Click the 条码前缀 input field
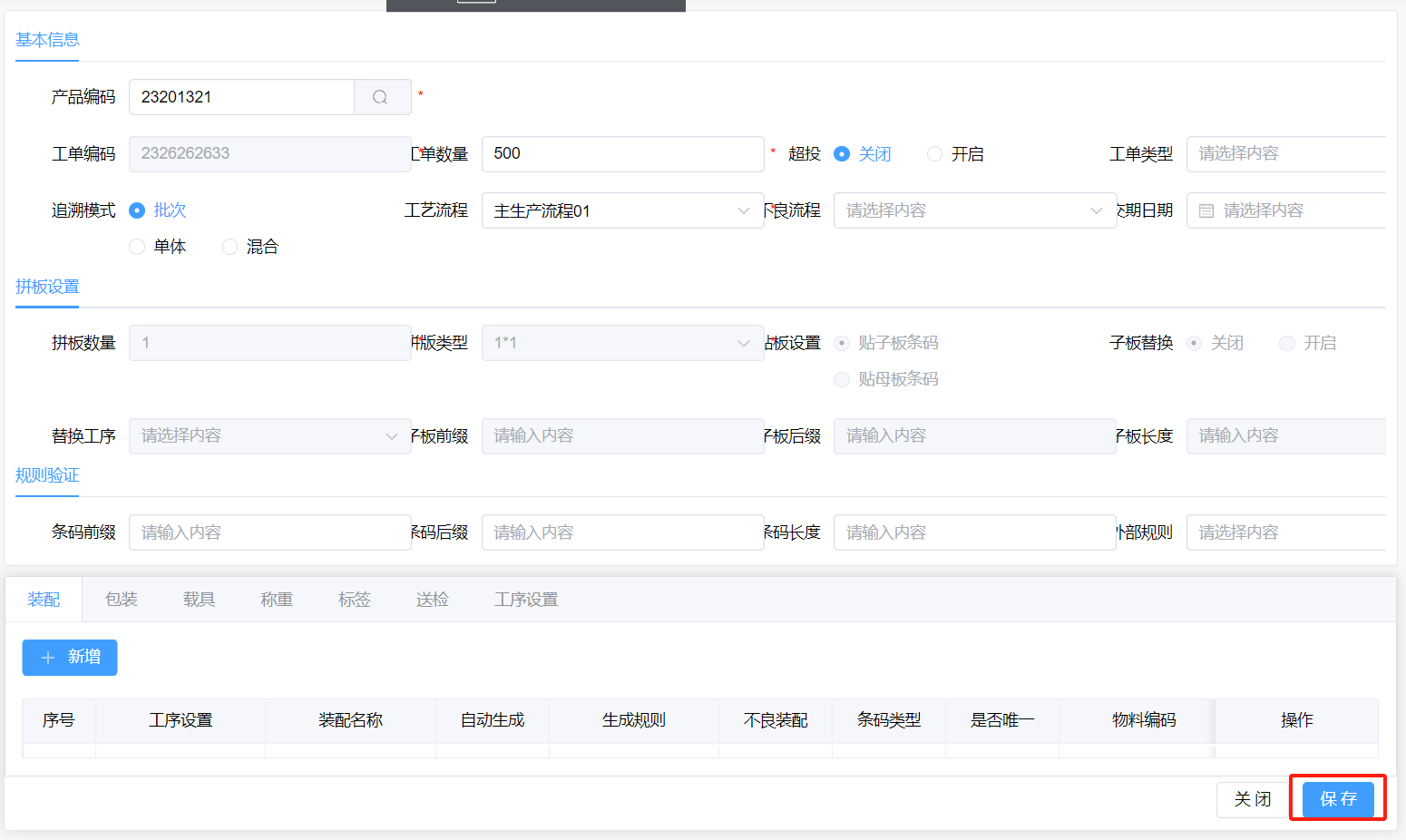Image resolution: width=1406 pixels, height=840 pixels. pos(269,532)
